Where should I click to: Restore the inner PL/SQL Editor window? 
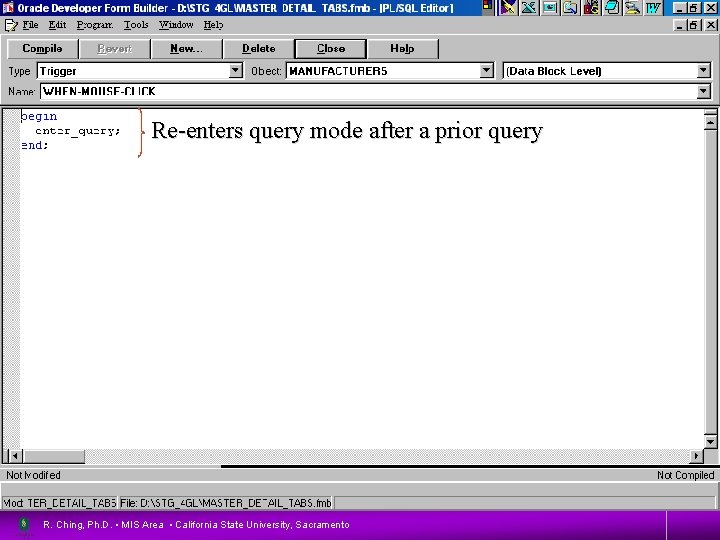[694, 25]
